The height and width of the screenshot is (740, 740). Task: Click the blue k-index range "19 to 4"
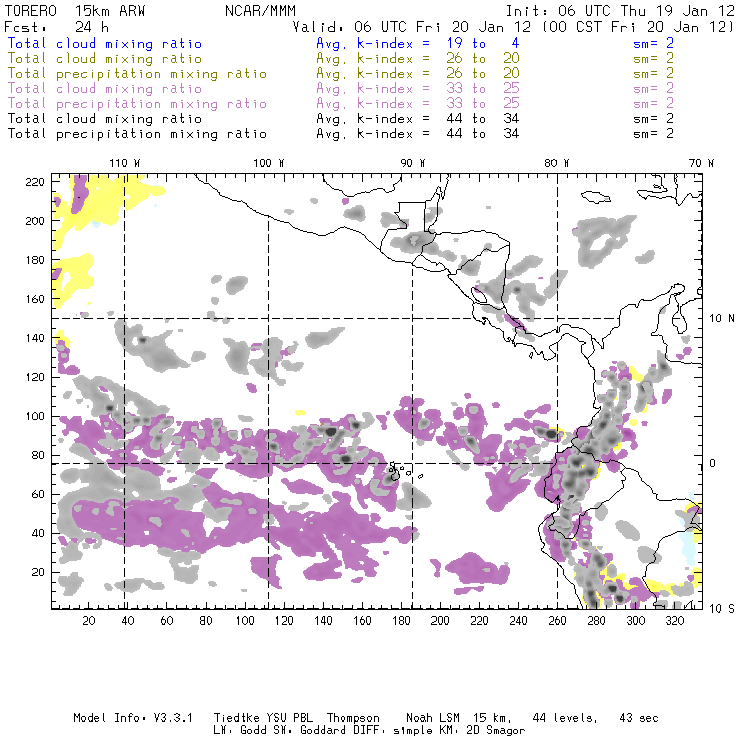(483, 43)
